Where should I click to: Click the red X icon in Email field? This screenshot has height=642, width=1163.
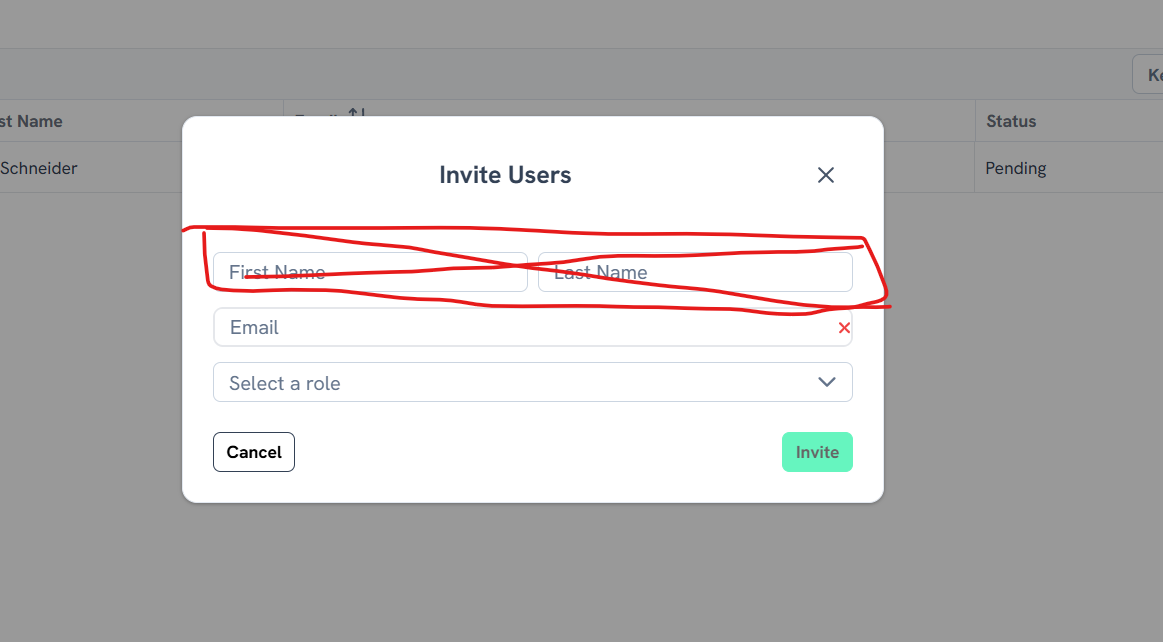[x=844, y=328]
